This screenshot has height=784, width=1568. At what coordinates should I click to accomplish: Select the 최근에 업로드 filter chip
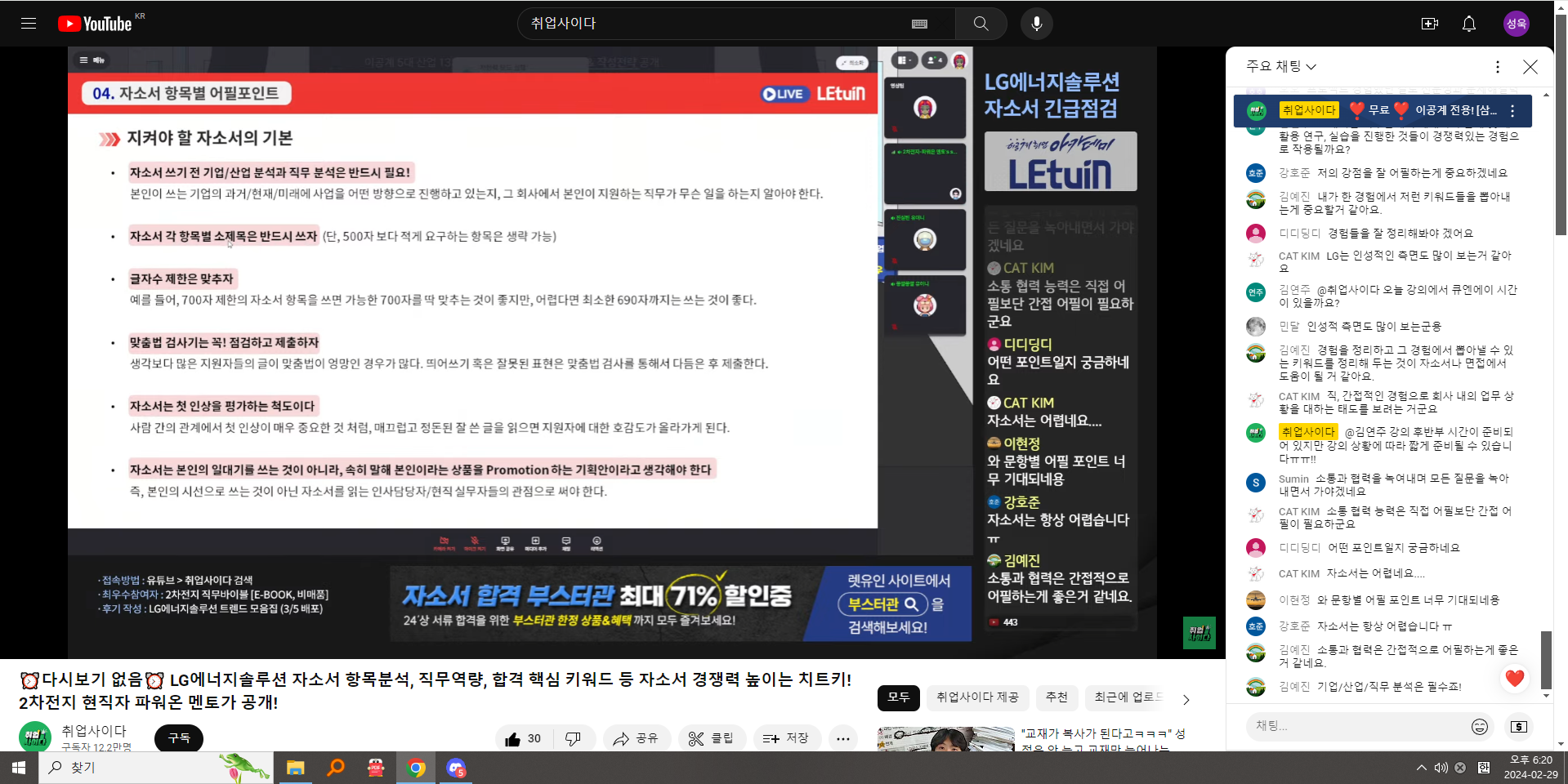(1128, 697)
